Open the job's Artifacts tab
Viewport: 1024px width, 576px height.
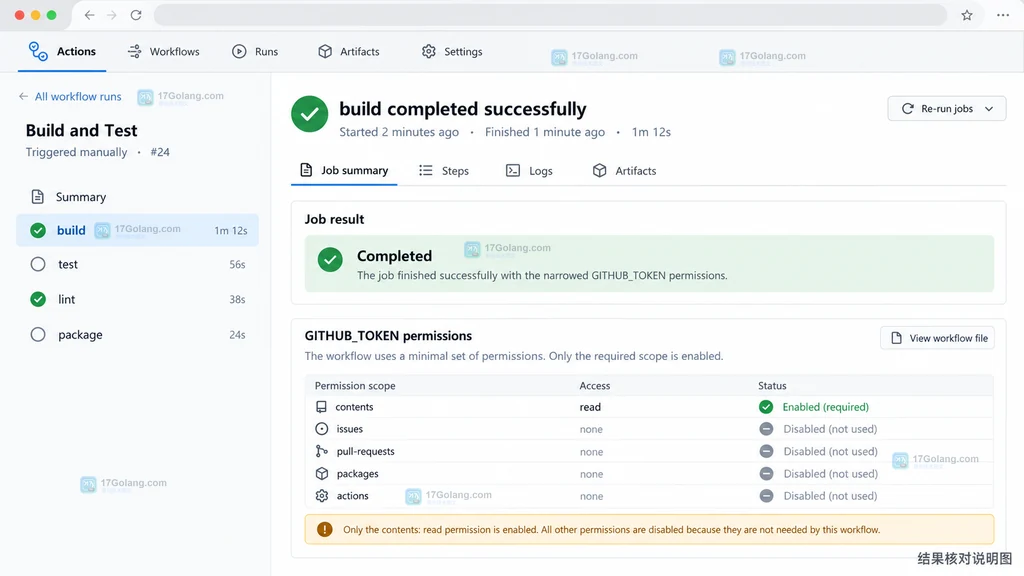624,170
